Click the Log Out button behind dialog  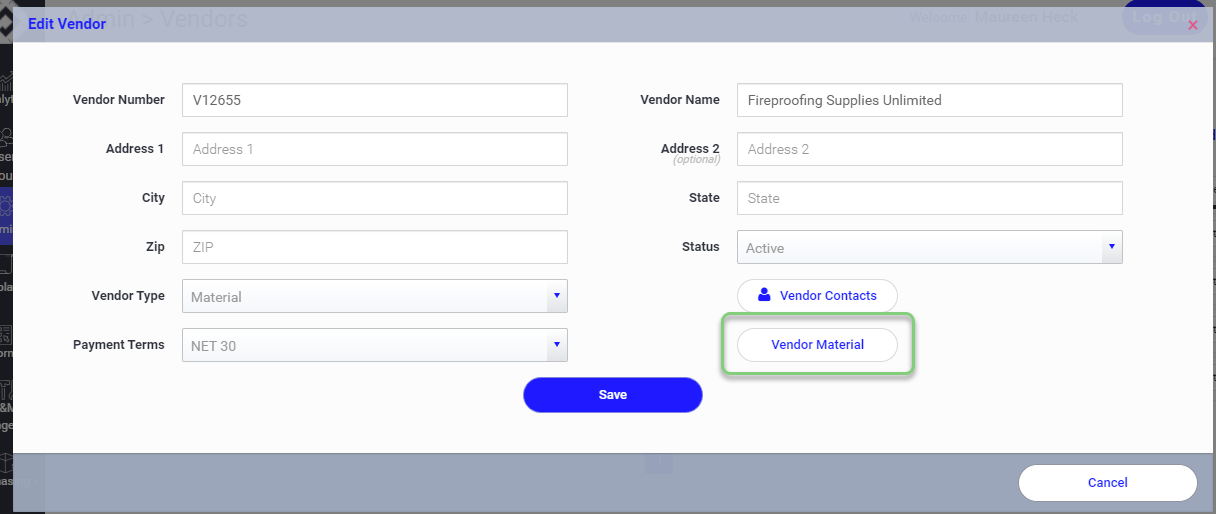pos(1163,17)
